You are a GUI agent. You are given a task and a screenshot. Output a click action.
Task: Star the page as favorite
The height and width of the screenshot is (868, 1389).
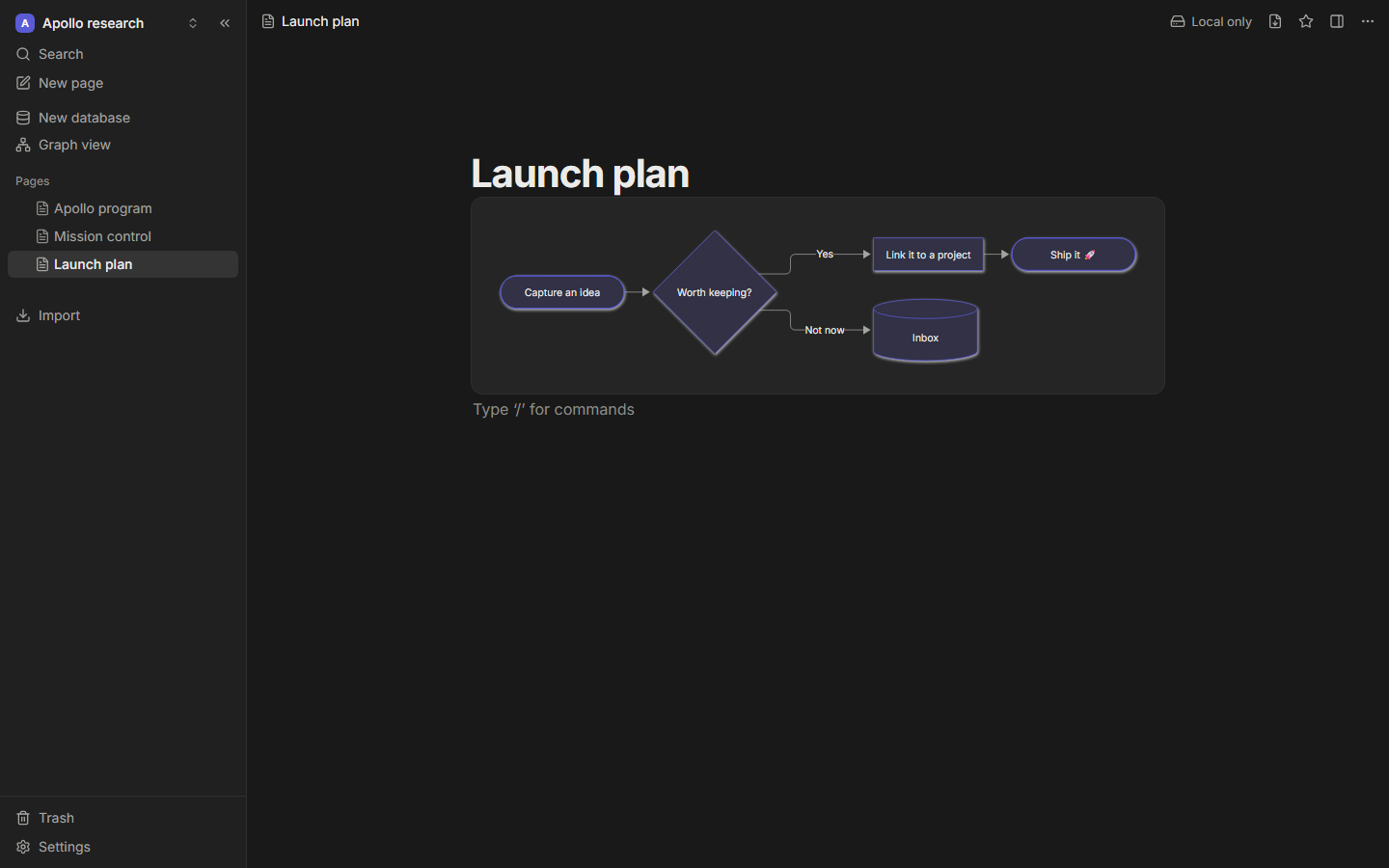point(1306,21)
